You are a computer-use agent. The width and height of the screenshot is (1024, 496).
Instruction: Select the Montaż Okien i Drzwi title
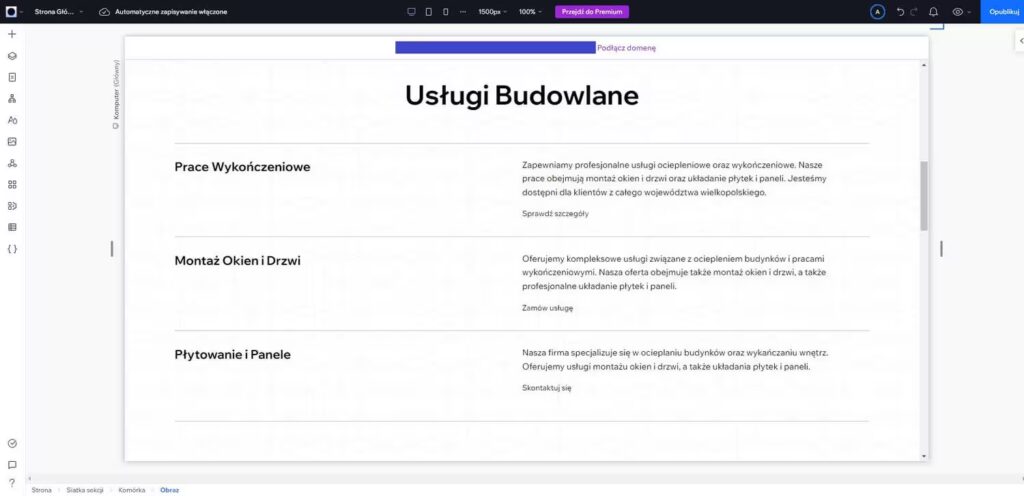pos(237,261)
